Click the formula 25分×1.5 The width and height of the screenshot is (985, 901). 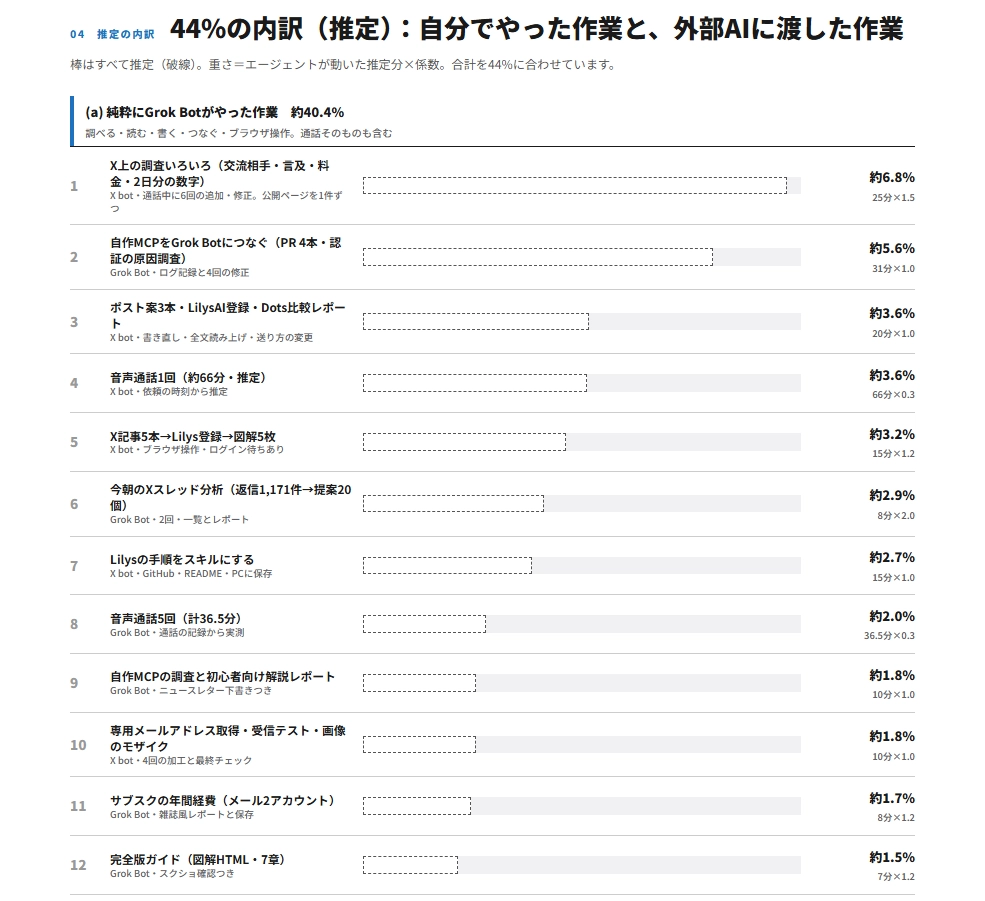coord(893,198)
